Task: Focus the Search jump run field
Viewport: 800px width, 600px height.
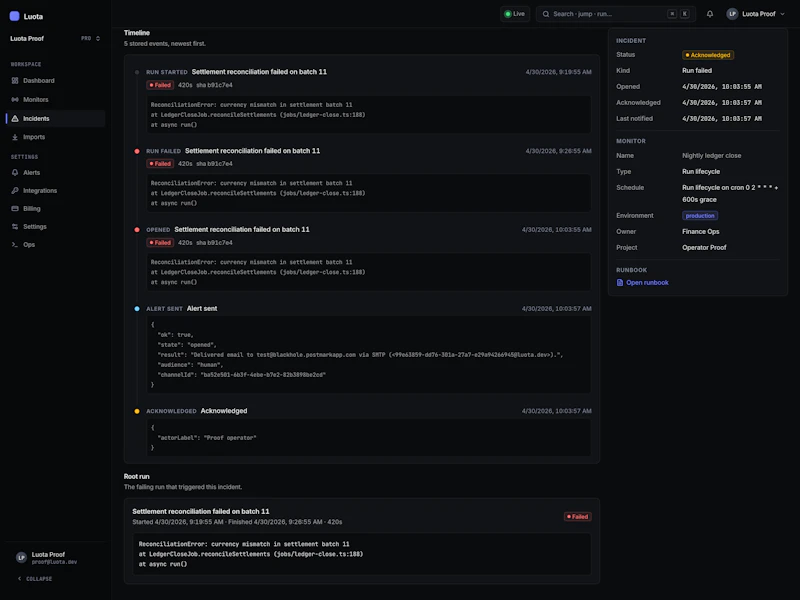Action: pyautogui.click(x=615, y=14)
